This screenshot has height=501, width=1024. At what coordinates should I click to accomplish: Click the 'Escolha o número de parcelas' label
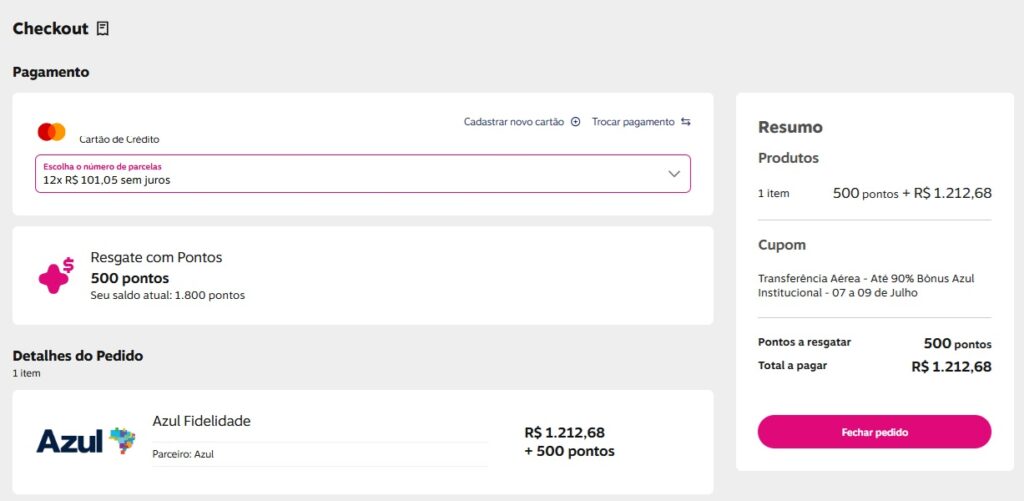(102, 166)
